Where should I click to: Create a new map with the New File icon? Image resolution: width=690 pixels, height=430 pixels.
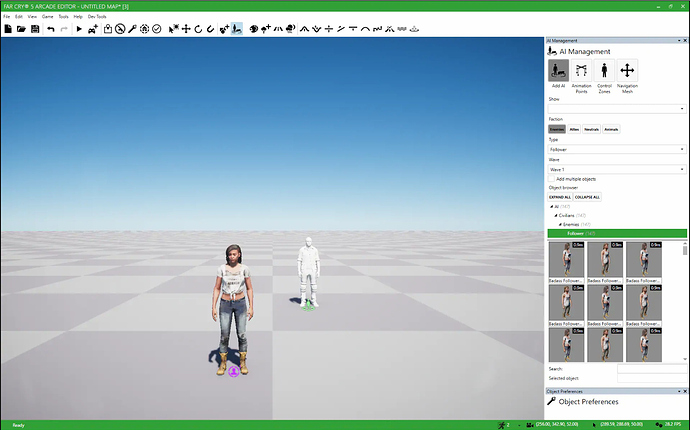coord(8,29)
